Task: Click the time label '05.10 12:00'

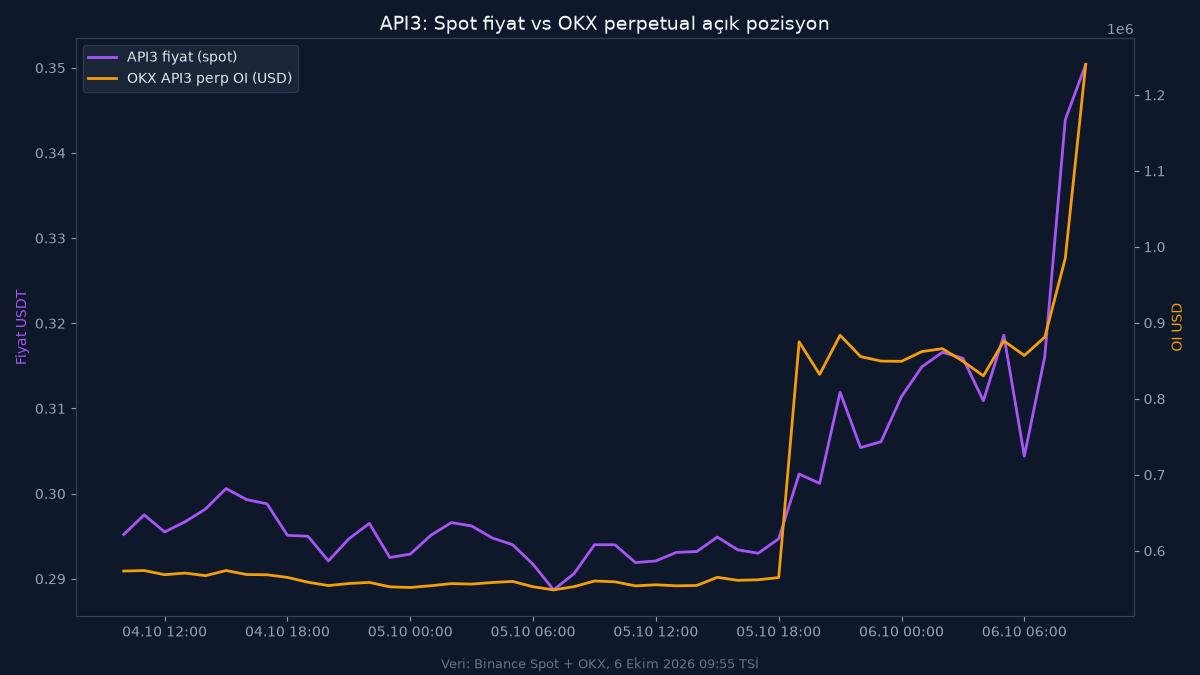Action: tap(656, 632)
